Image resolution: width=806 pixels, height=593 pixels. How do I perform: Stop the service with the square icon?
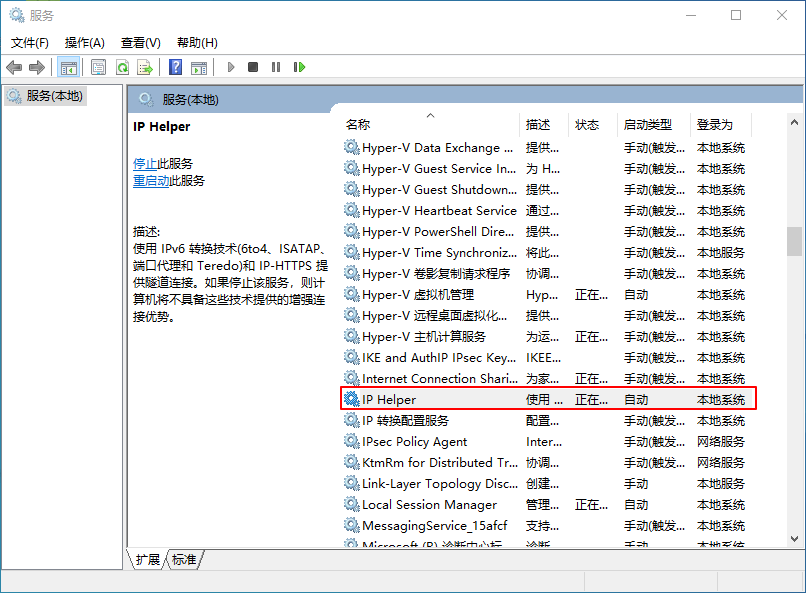(x=253, y=66)
